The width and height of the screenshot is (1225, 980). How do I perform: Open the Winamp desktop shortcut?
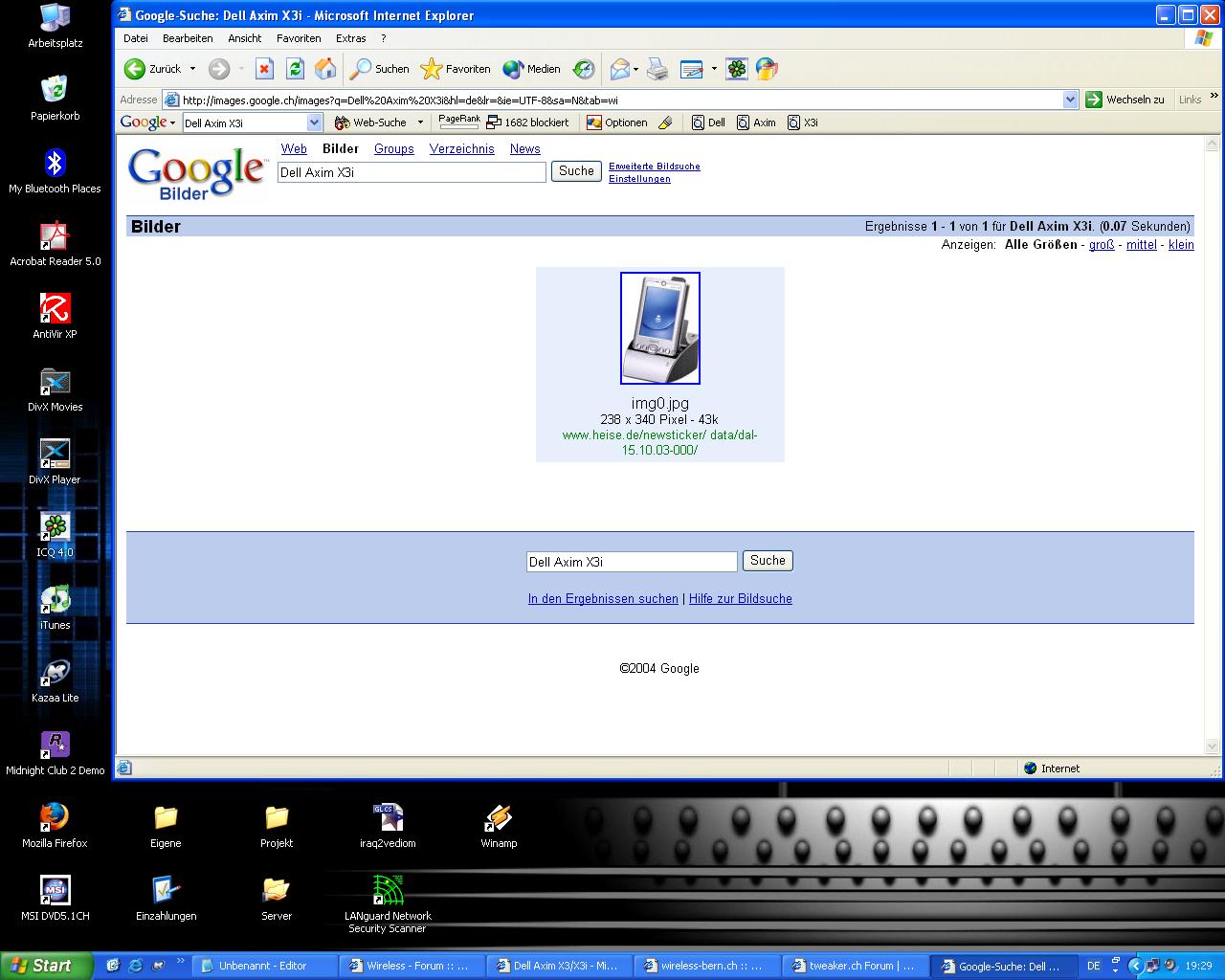(499, 825)
